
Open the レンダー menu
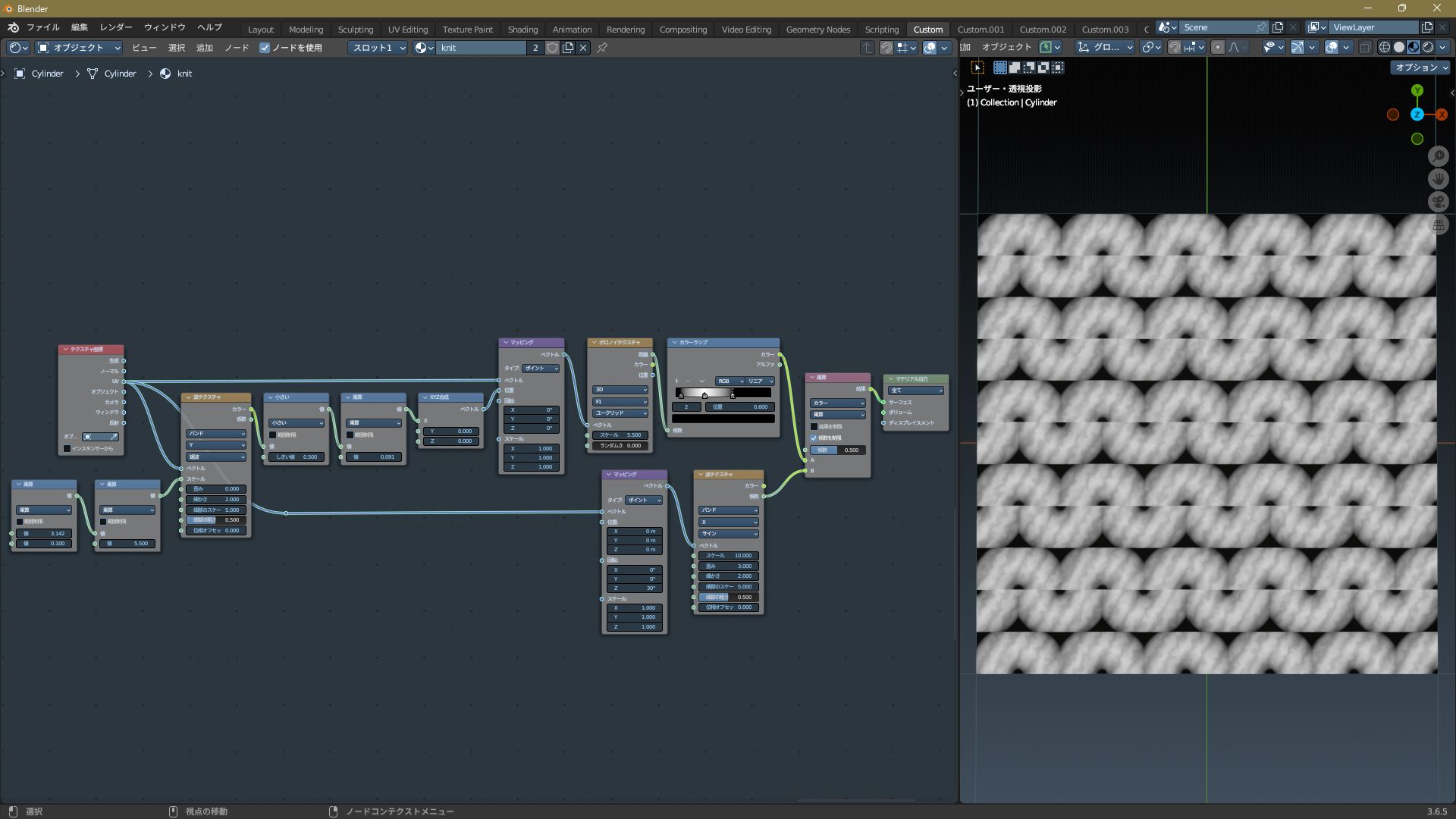pos(116,27)
